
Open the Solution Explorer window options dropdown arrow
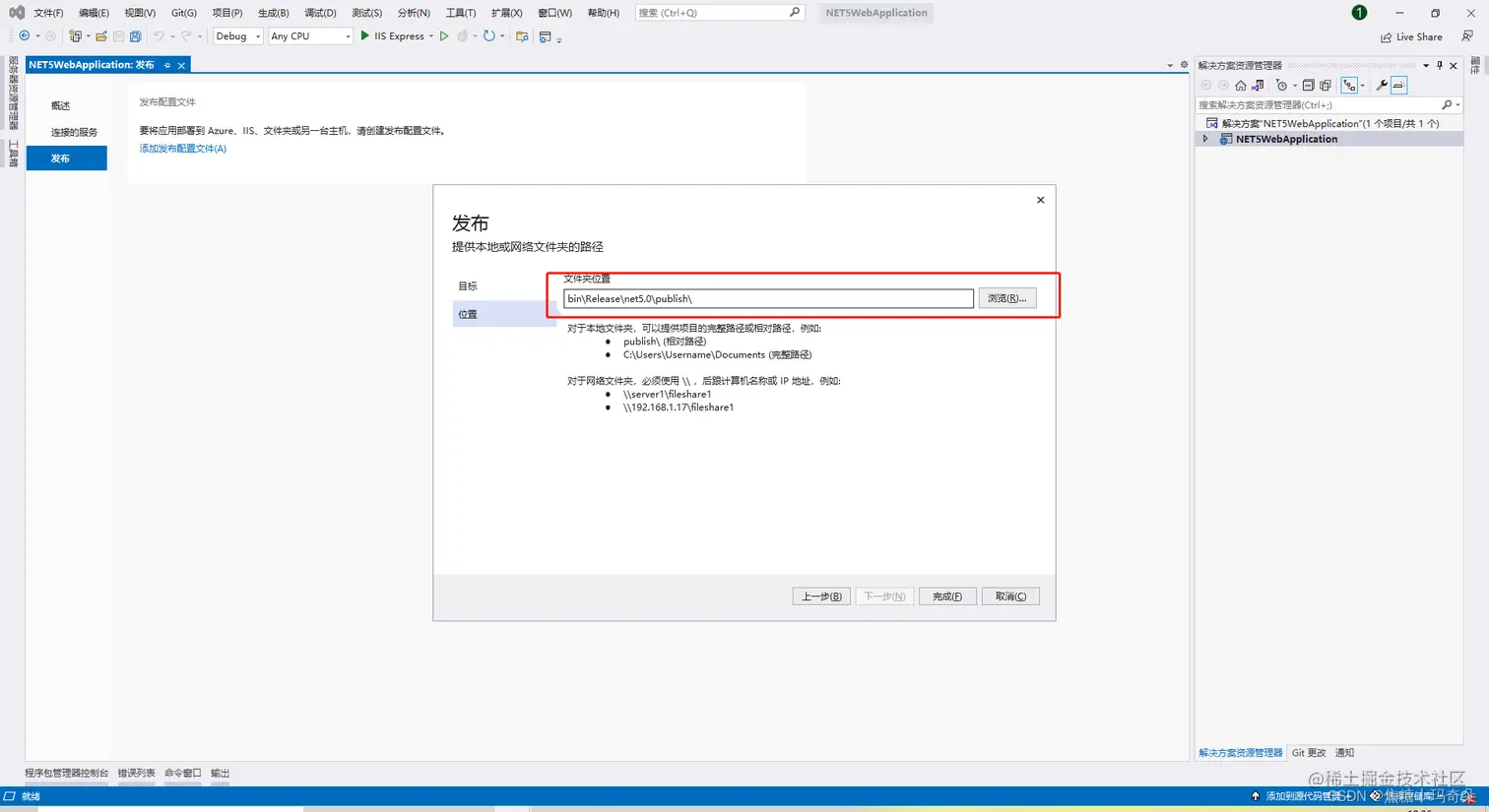click(x=1426, y=66)
